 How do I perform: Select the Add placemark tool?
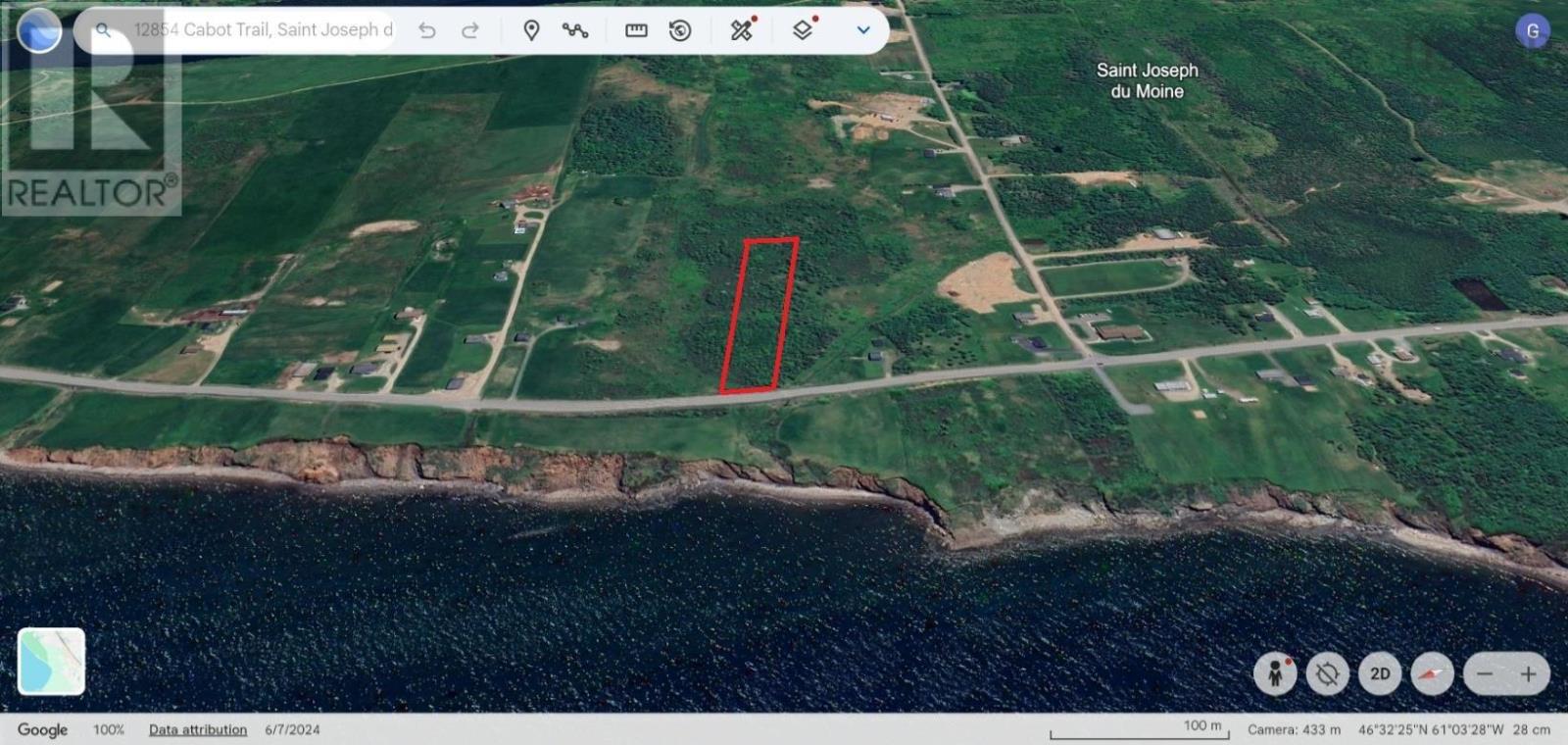pyautogui.click(x=531, y=30)
